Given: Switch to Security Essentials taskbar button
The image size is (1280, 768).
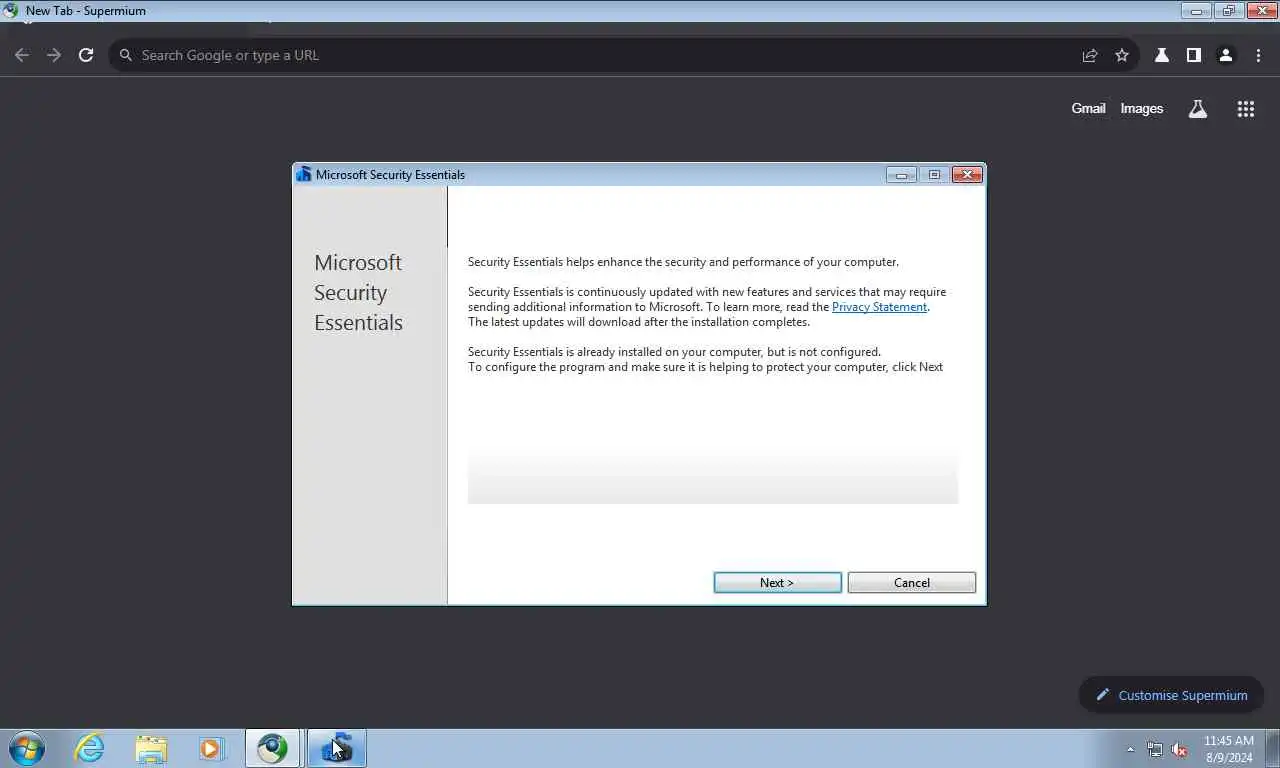Looking at the screenshot, I should pos(336,748).
